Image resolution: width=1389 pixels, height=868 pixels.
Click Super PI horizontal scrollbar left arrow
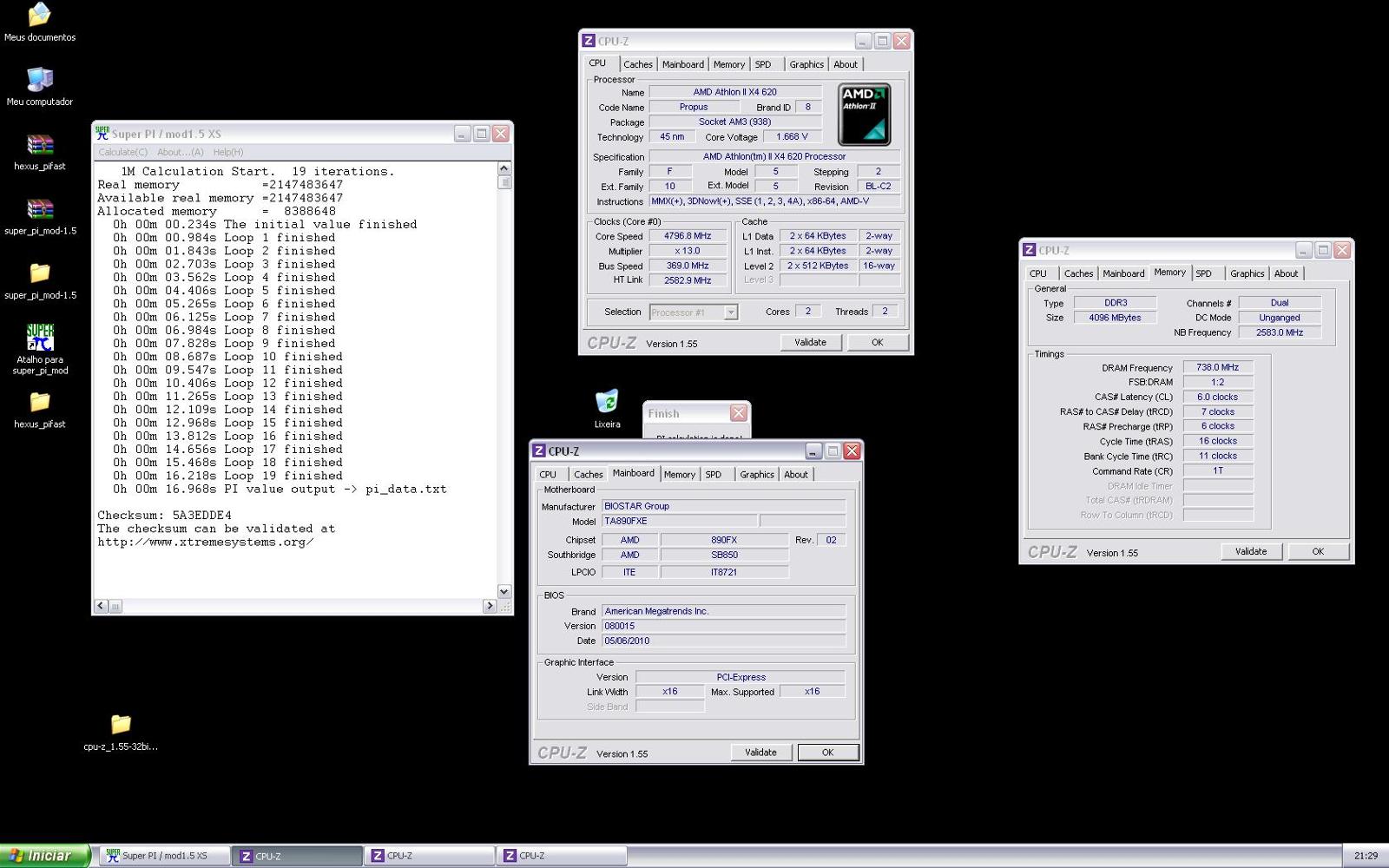101,606
